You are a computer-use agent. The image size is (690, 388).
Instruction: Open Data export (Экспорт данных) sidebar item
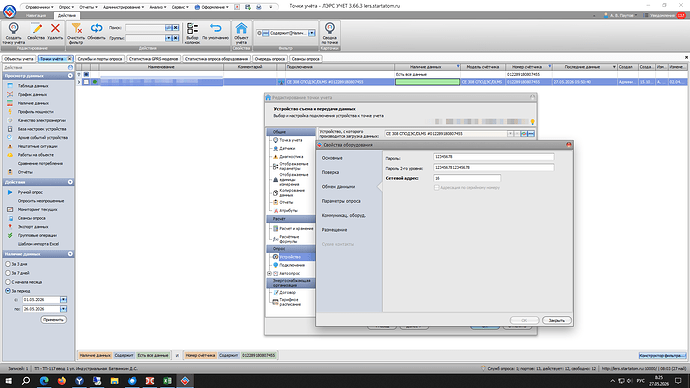tap(33, 227)
